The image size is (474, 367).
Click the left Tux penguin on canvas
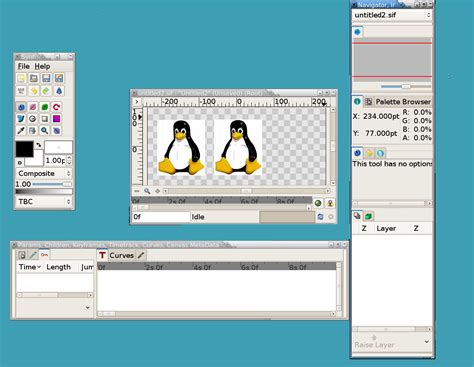[x=180, y=147]
